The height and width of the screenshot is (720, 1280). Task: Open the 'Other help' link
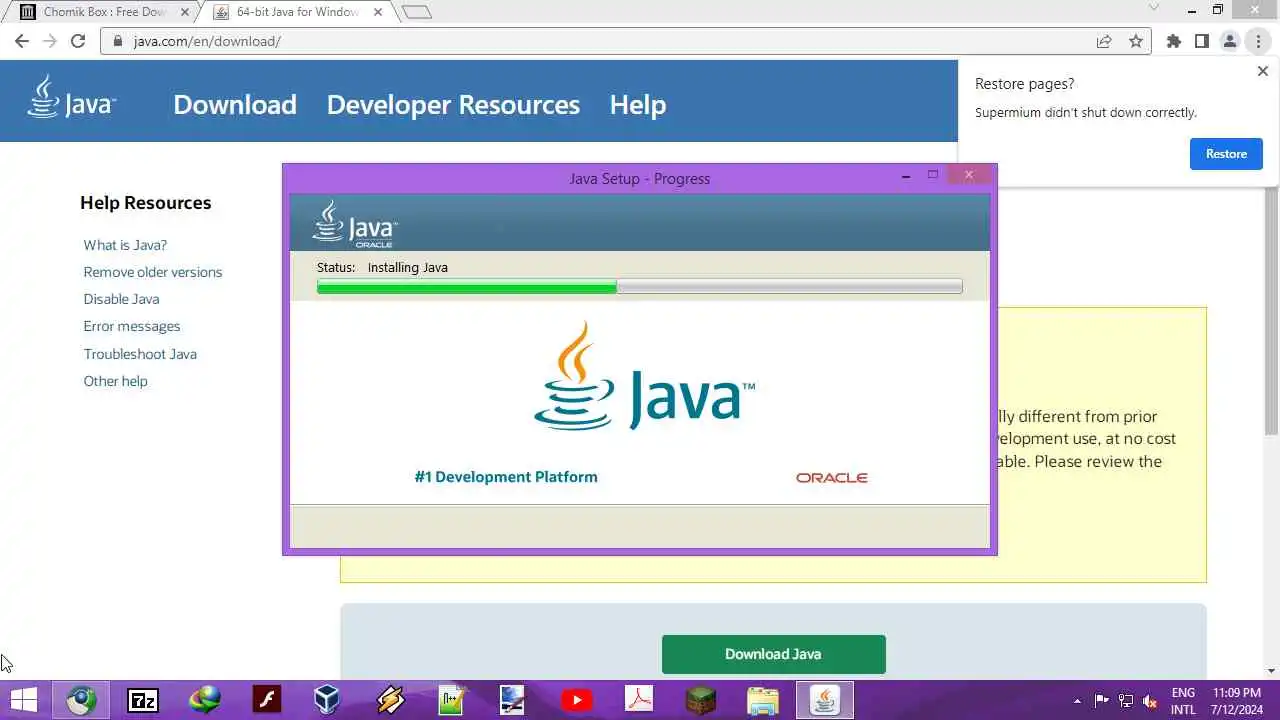click(x=115, y=381)
